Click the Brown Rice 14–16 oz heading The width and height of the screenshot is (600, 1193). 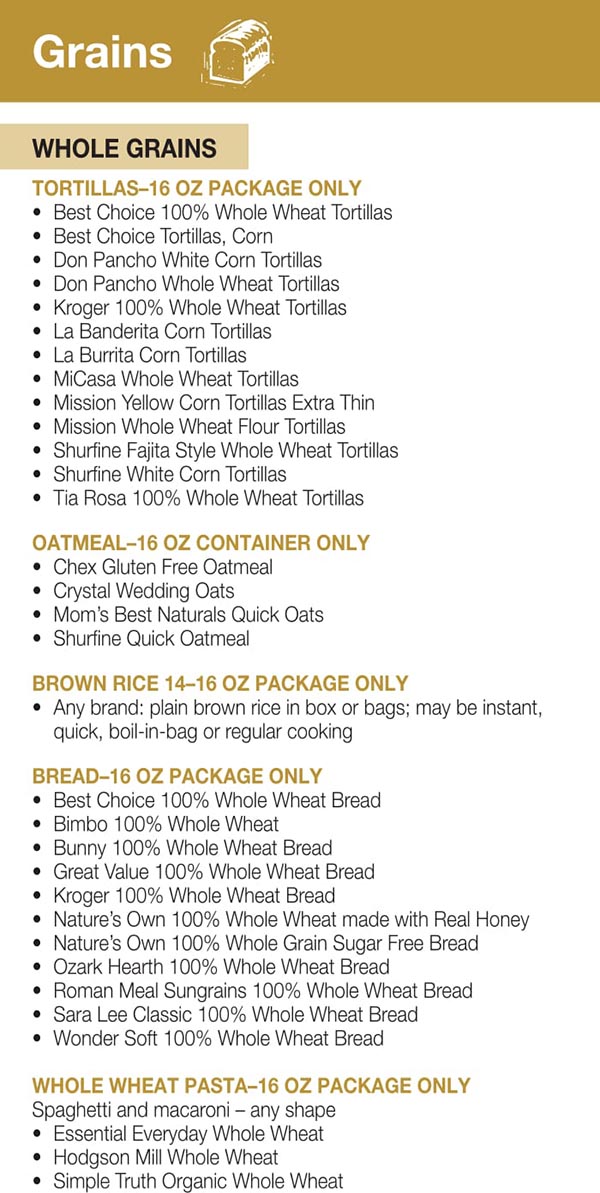(x=220, y=684)
